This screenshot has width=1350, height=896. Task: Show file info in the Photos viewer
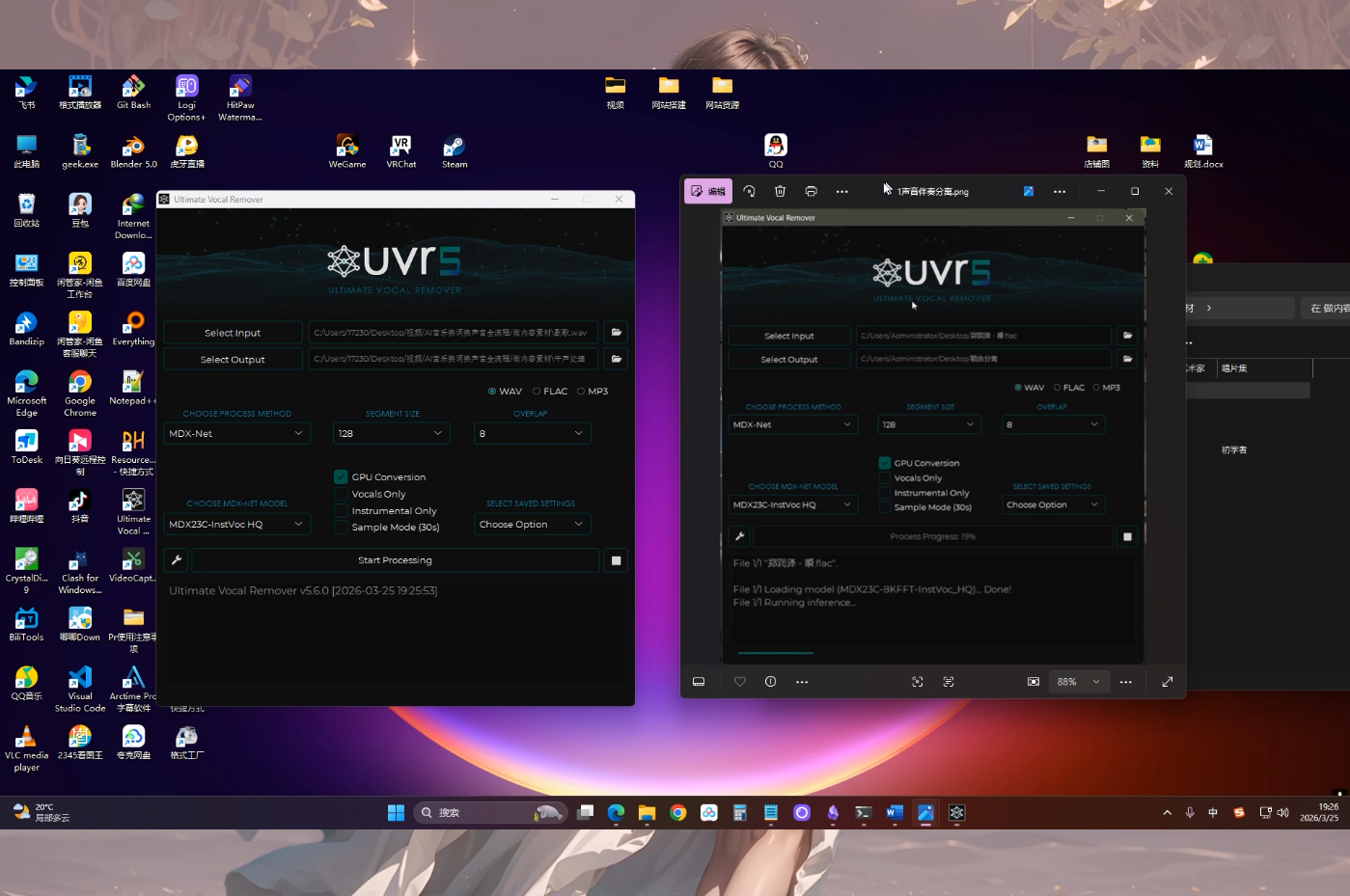click(770, 682)
